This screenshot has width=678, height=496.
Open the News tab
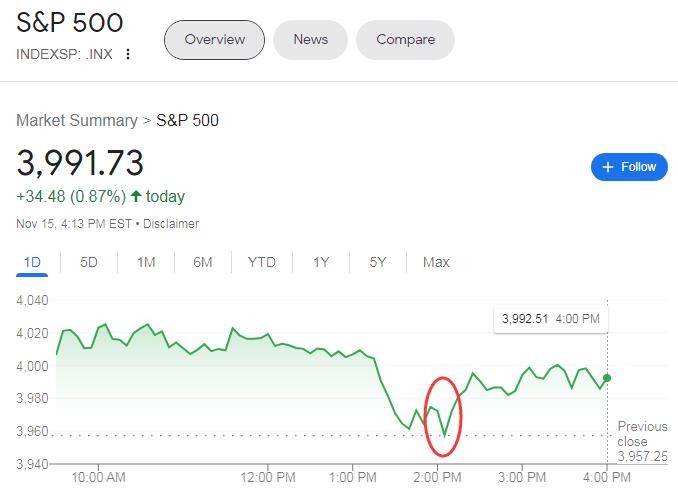(x=310, y=40)
